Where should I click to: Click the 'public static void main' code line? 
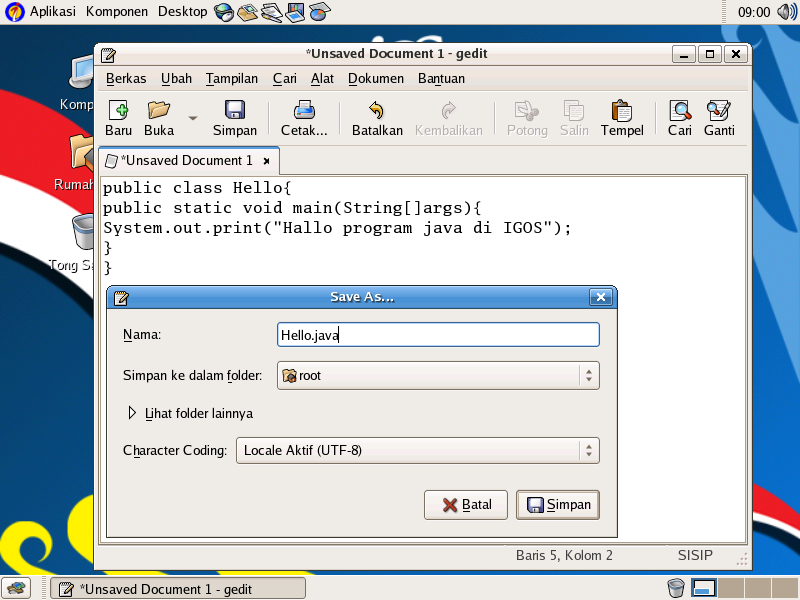coord(292,208)
